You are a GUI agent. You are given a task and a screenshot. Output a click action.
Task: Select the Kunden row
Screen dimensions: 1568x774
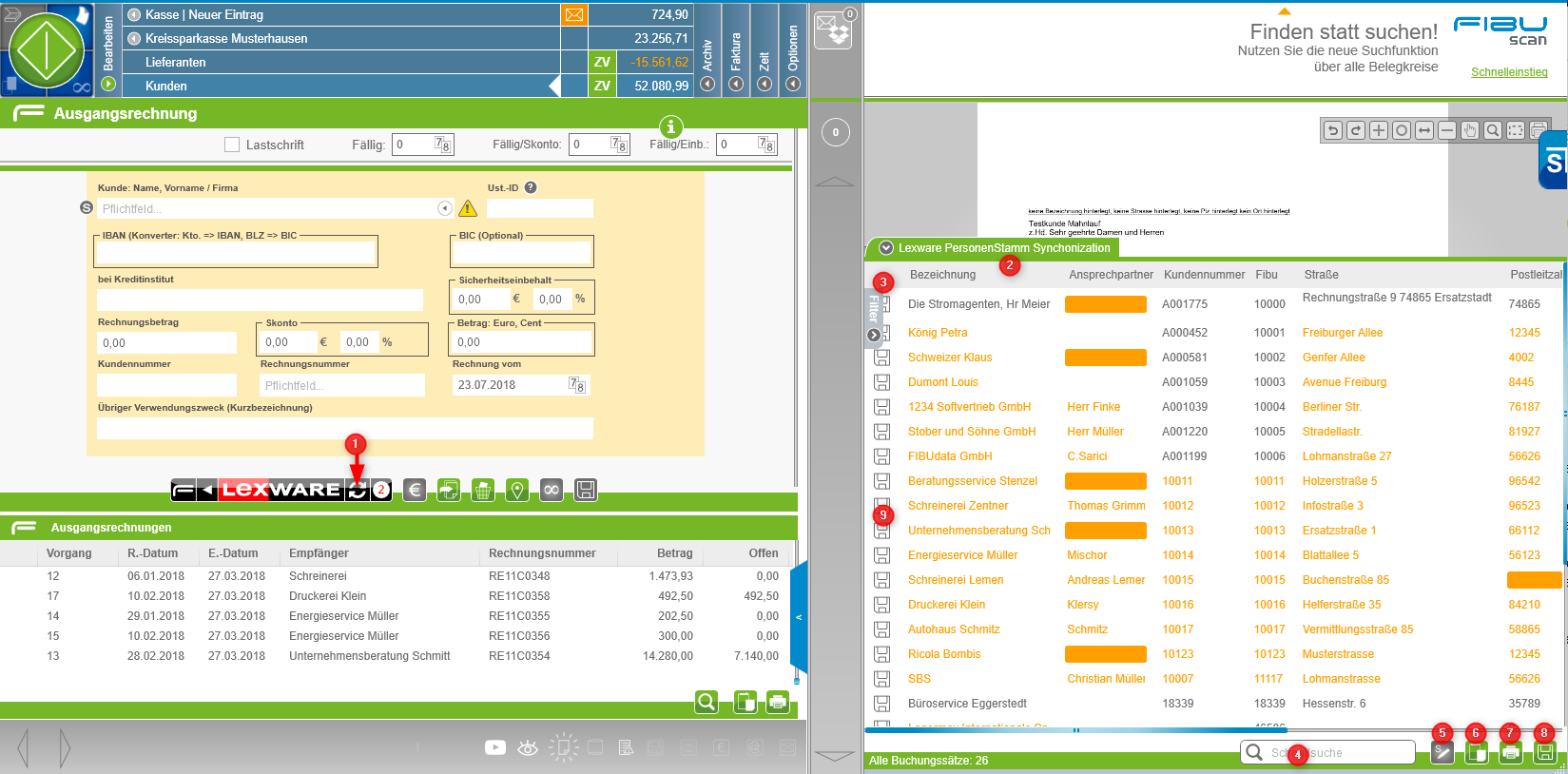click(342, 86)
